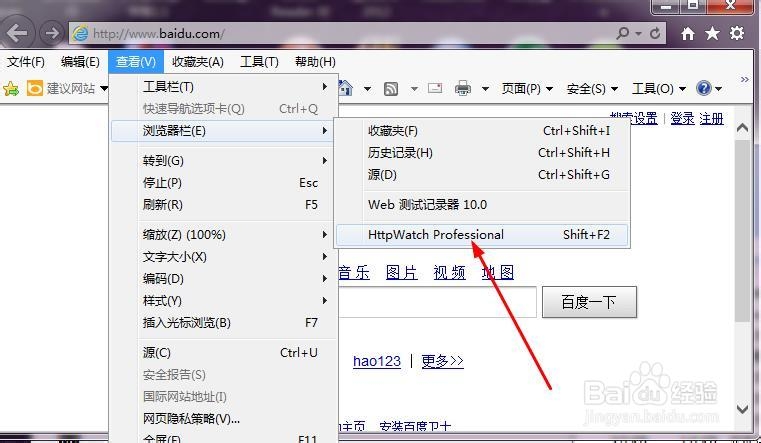Open dropdown arrow beside Print icon
Viewport: 761px width, 443px height.
click(485, 89)
